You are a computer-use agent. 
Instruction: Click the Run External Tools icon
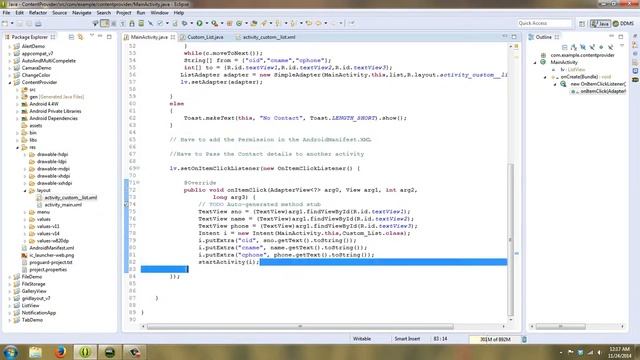click(214, 23)
